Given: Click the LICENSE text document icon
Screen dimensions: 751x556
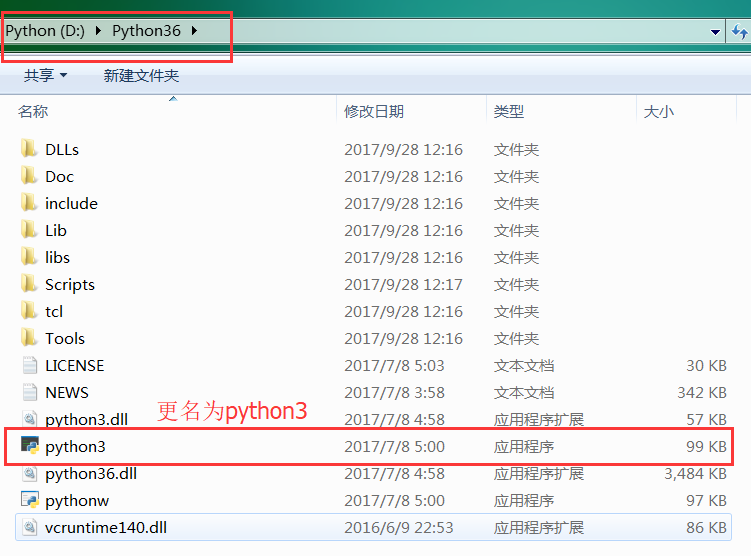Looking at the screenshot, I should tap(30, 365).
